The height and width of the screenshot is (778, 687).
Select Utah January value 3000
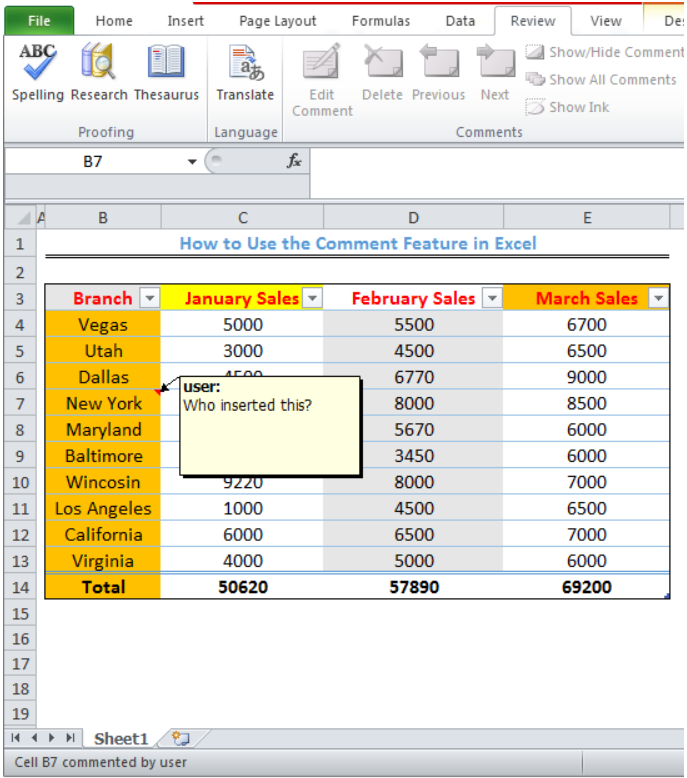pos(243,351)
